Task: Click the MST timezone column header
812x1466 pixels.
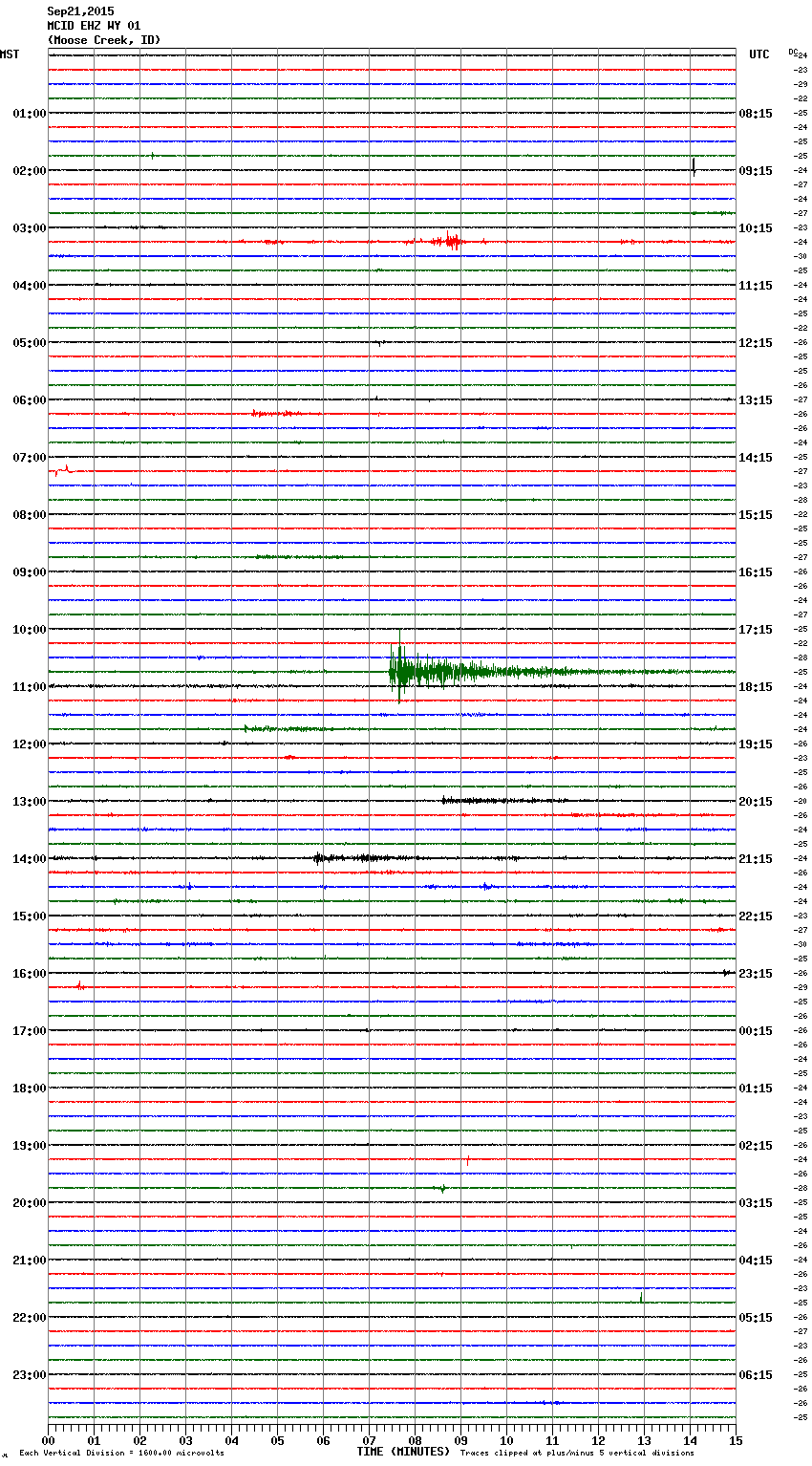Action: pyautogui.click(x=10, y=54)
